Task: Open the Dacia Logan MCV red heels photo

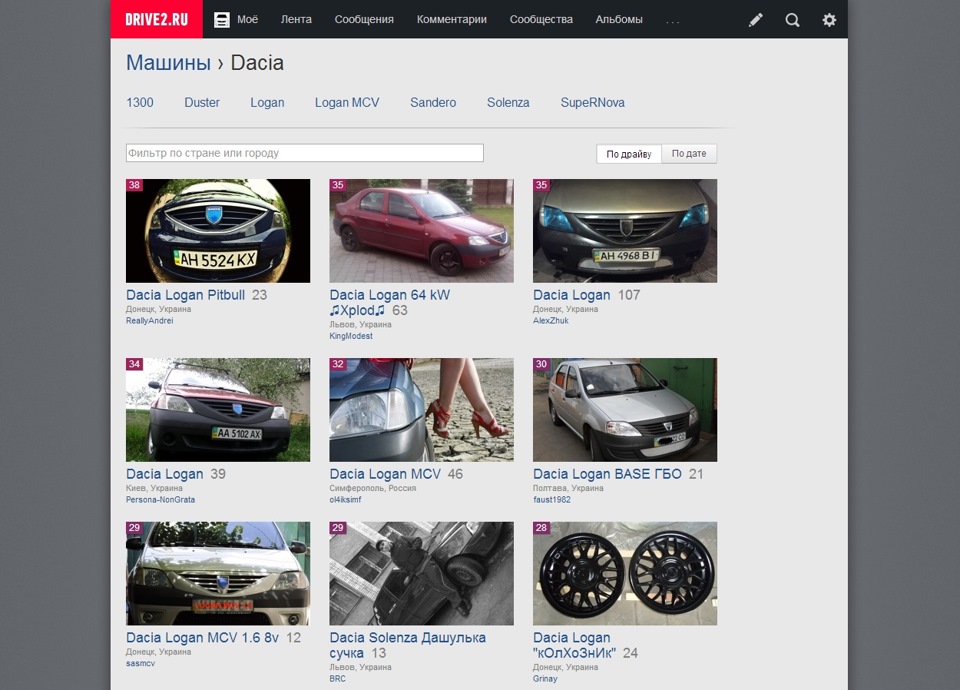Action: point(421,410)
